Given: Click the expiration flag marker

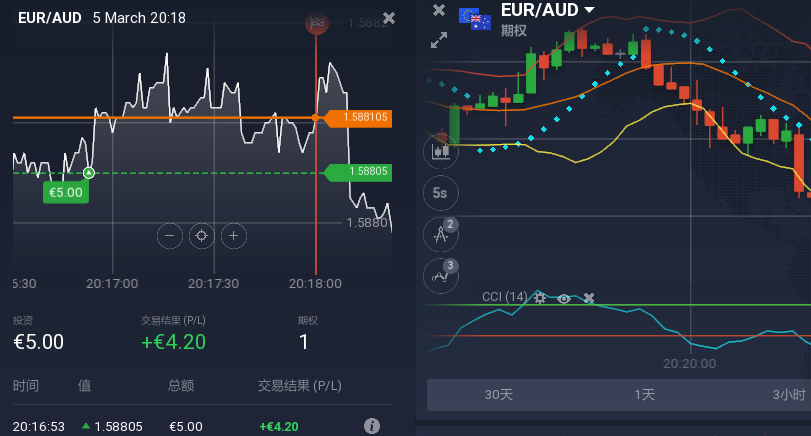Looking at the screenshot, I should [317, 23].
